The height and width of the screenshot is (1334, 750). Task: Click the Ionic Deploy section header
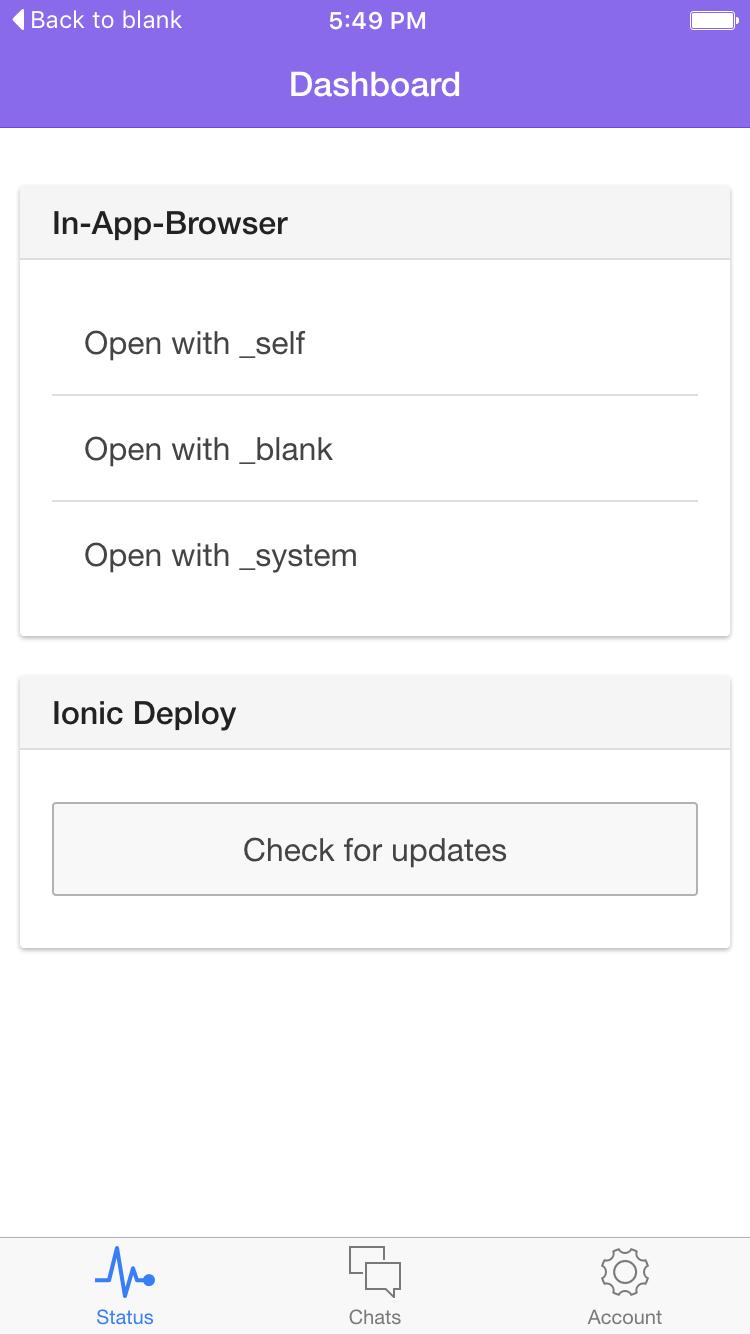pos(143,712)
